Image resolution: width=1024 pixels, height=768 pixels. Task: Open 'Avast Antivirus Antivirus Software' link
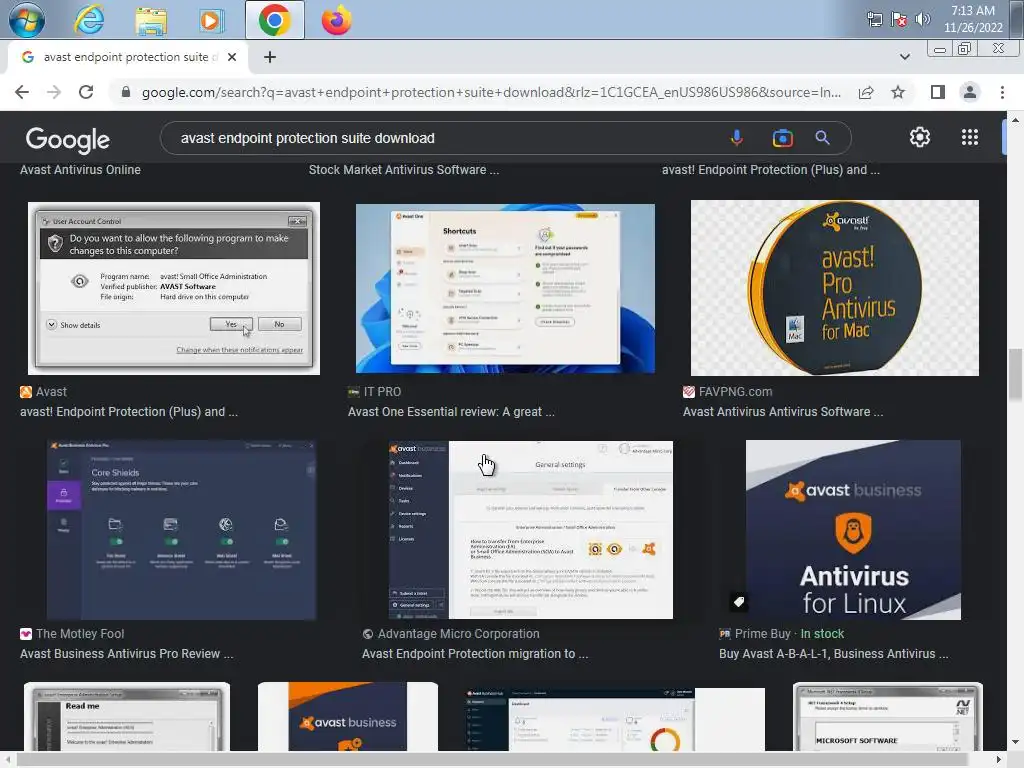pos(782,411)
